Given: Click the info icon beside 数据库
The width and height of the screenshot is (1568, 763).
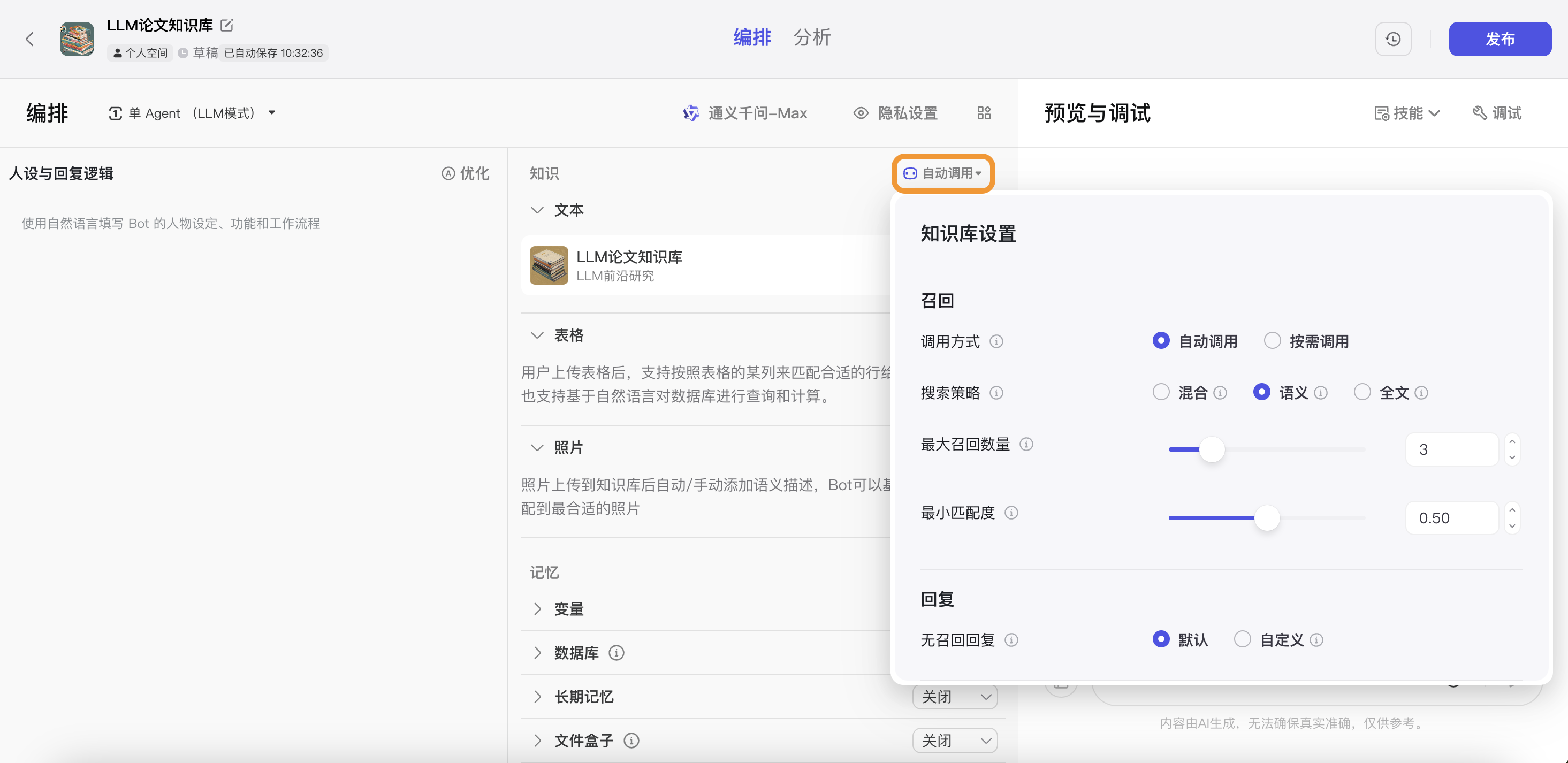Looking at the screenshot, I should (617, 652).
